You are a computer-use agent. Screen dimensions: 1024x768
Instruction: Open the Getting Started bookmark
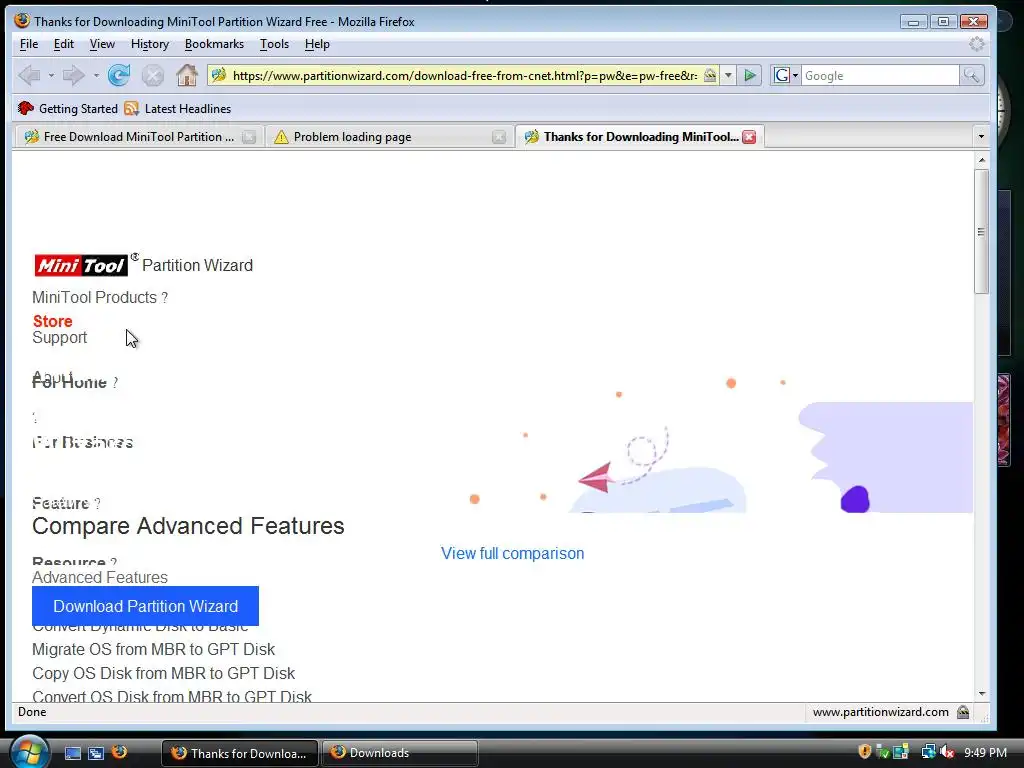[x=68, y=108]
